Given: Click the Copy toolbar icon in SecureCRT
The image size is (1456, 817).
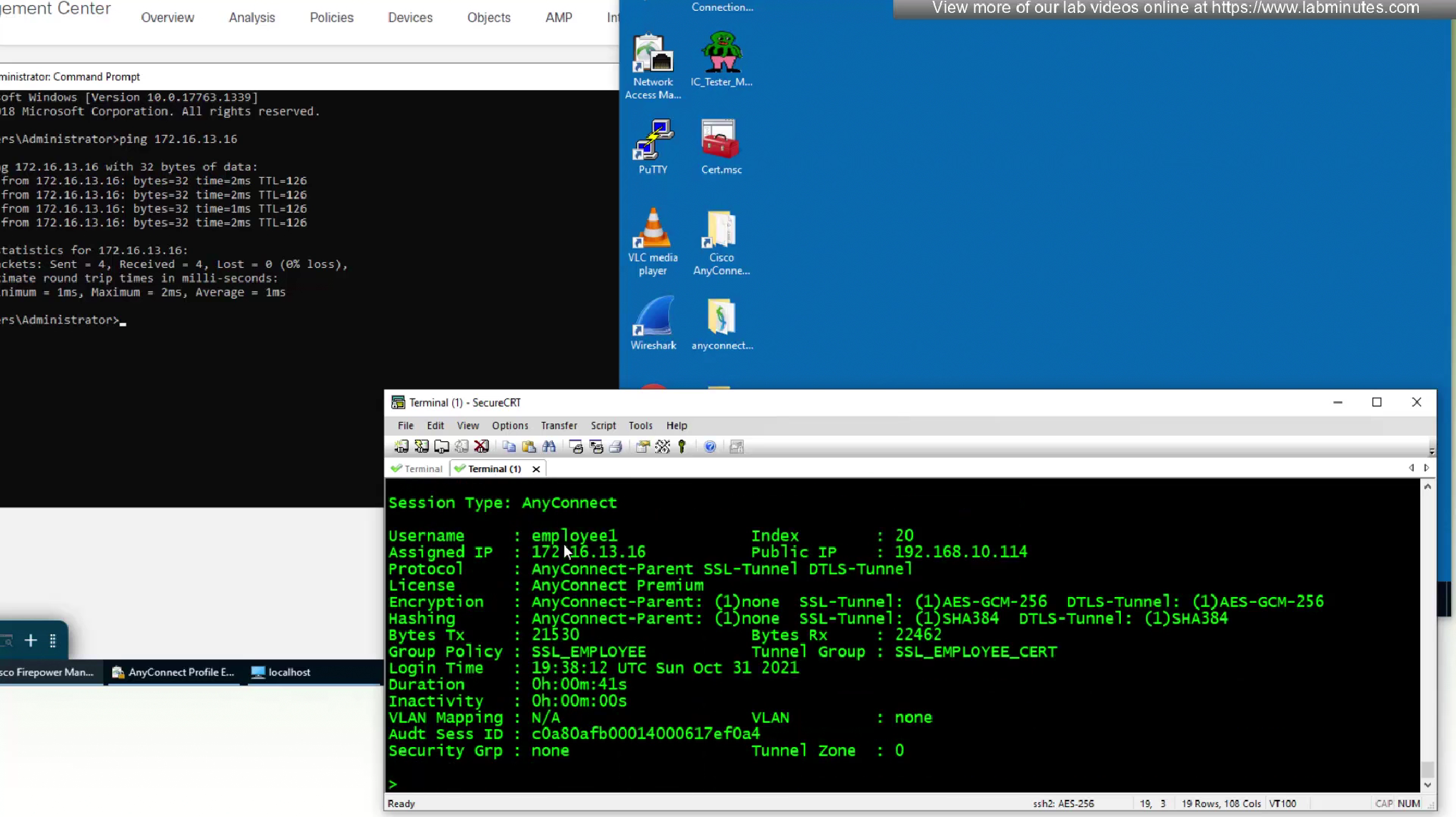Looking at the screenshot, I should pos(509,447).
